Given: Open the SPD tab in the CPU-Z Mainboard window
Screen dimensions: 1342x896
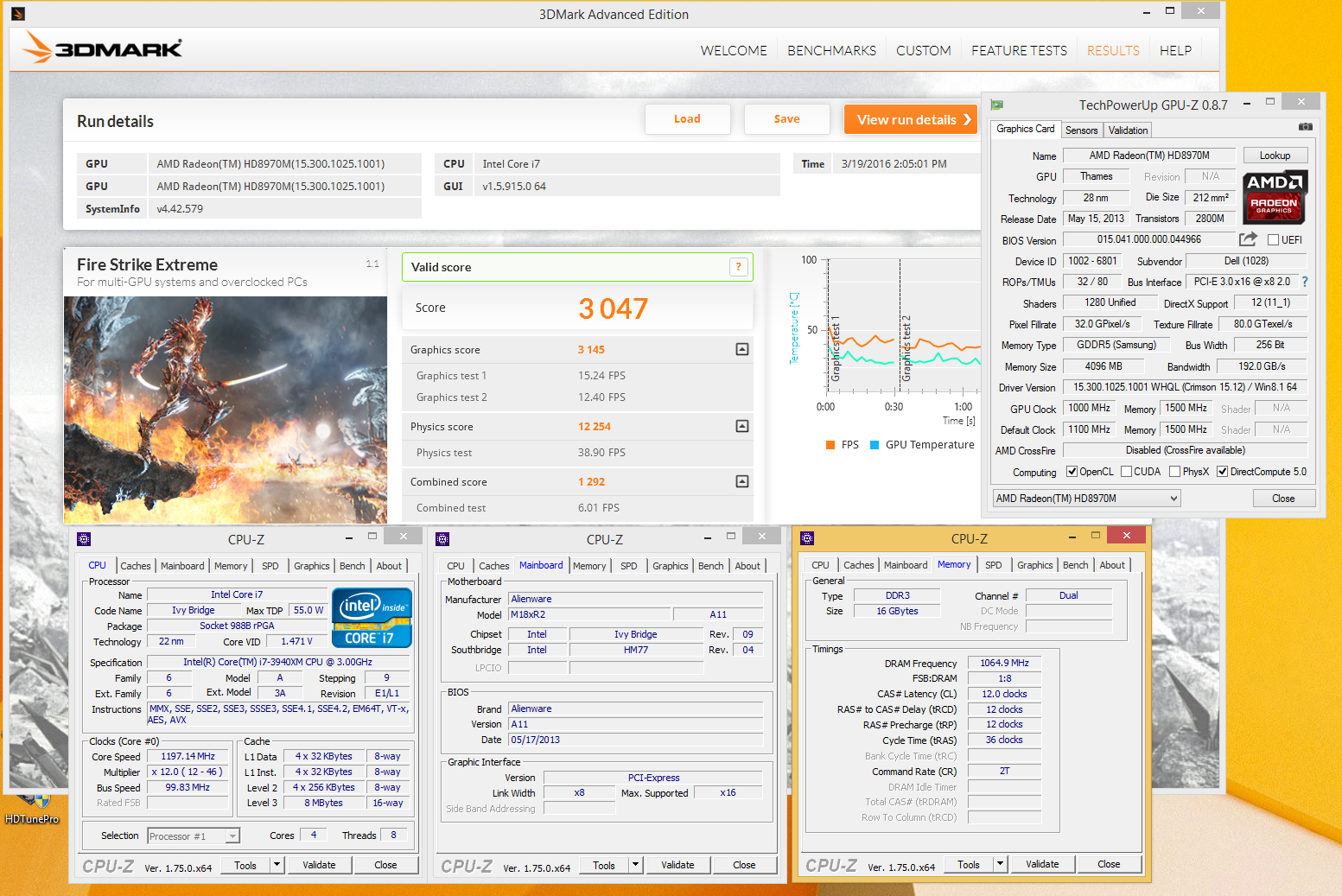Looking at the screenshot, I should click(629, 566).
